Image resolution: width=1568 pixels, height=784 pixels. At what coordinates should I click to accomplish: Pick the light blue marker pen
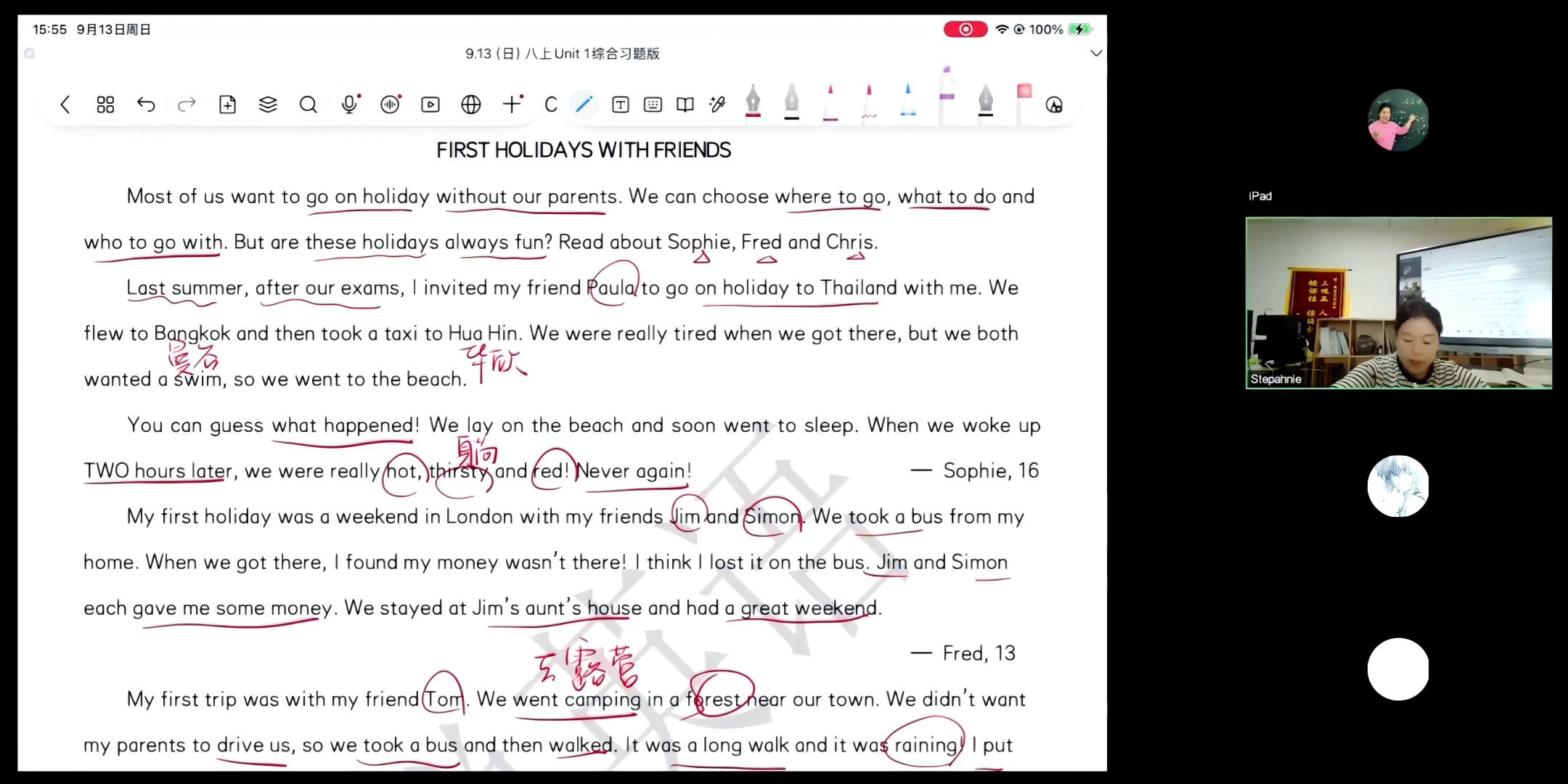[x=908, y=101]
